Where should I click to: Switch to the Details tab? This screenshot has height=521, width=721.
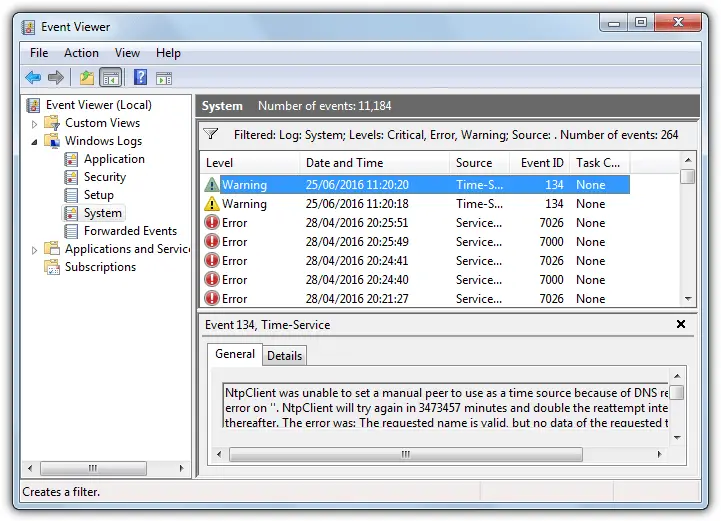(284, 355)
